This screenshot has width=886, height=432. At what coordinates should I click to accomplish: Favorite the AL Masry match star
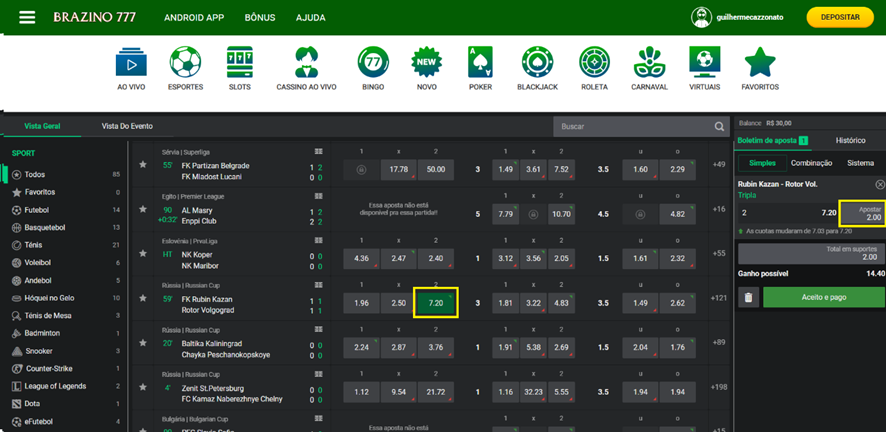pyautogui.click(x=143, y=209)
